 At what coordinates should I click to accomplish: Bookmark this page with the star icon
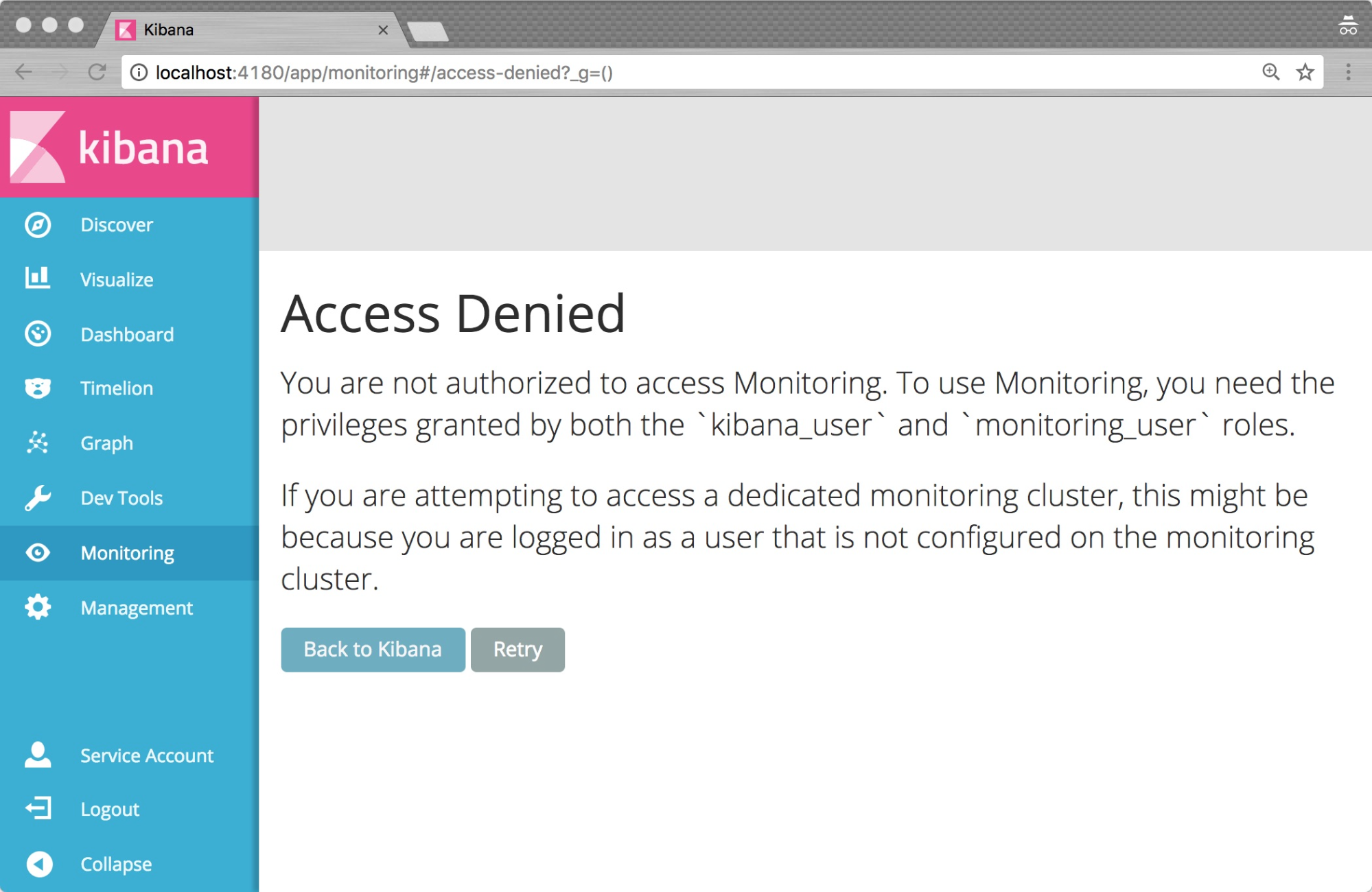pyautogui.click(x=1305, y=72)
